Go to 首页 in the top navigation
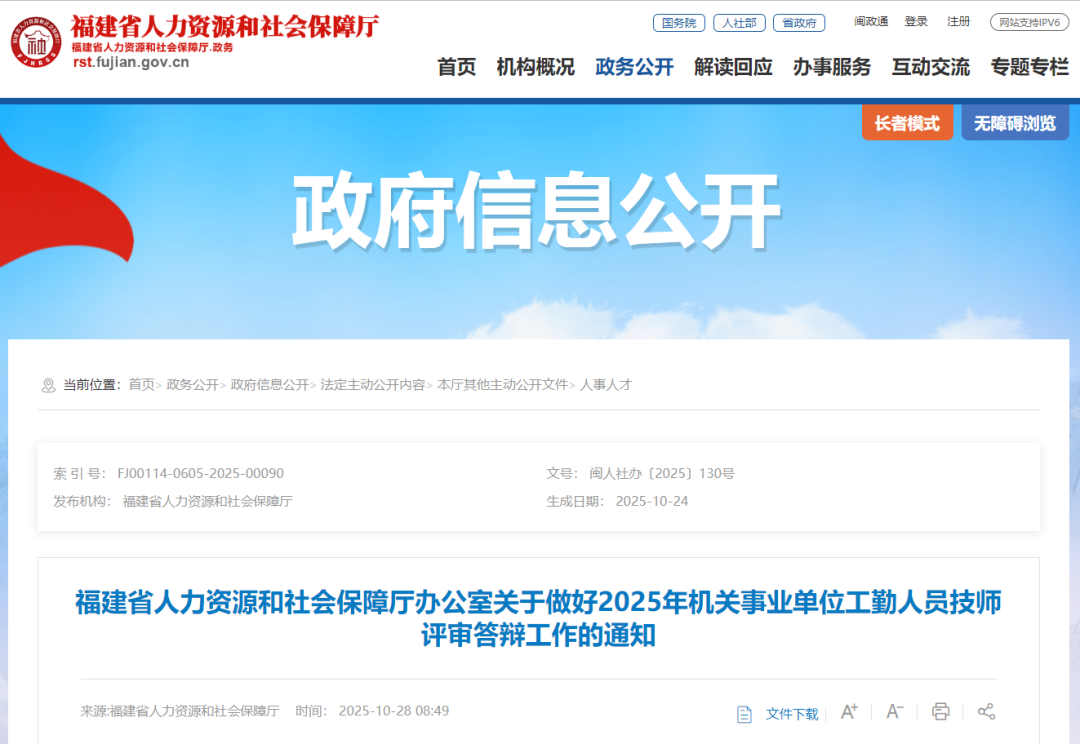 pyautogui.click(x=456, y=67)
